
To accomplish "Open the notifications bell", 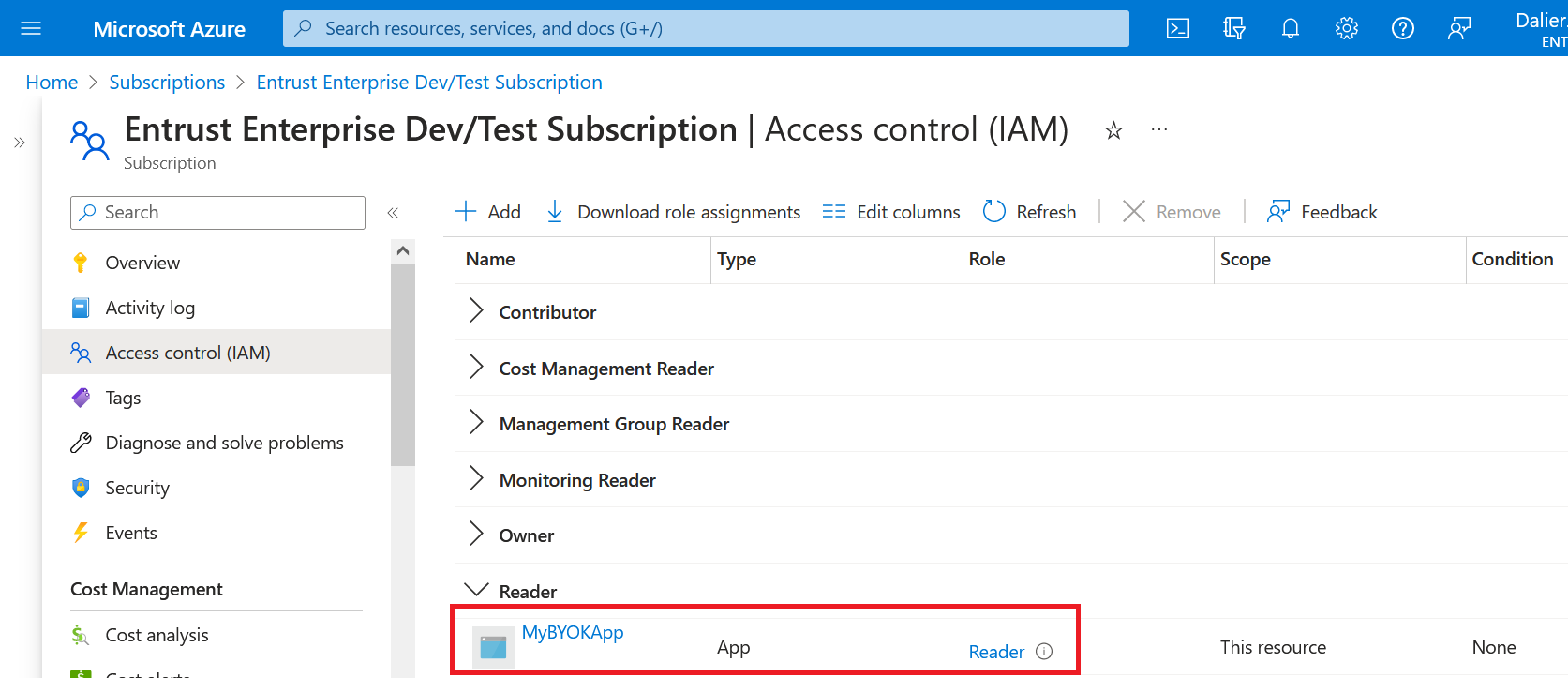I will click(x=1291, y=28).
